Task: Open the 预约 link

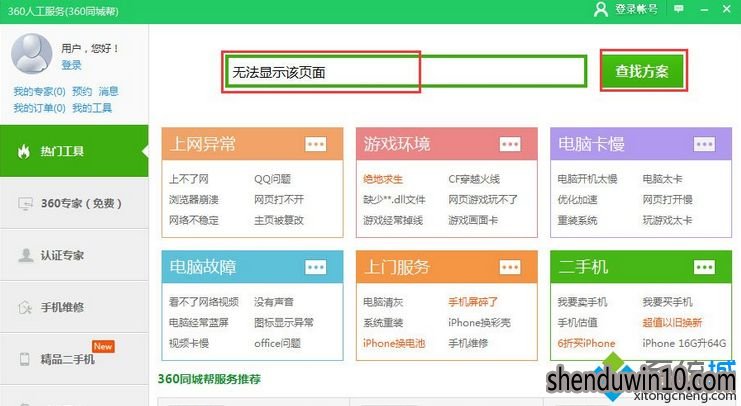Action: [x=82, y=91]
